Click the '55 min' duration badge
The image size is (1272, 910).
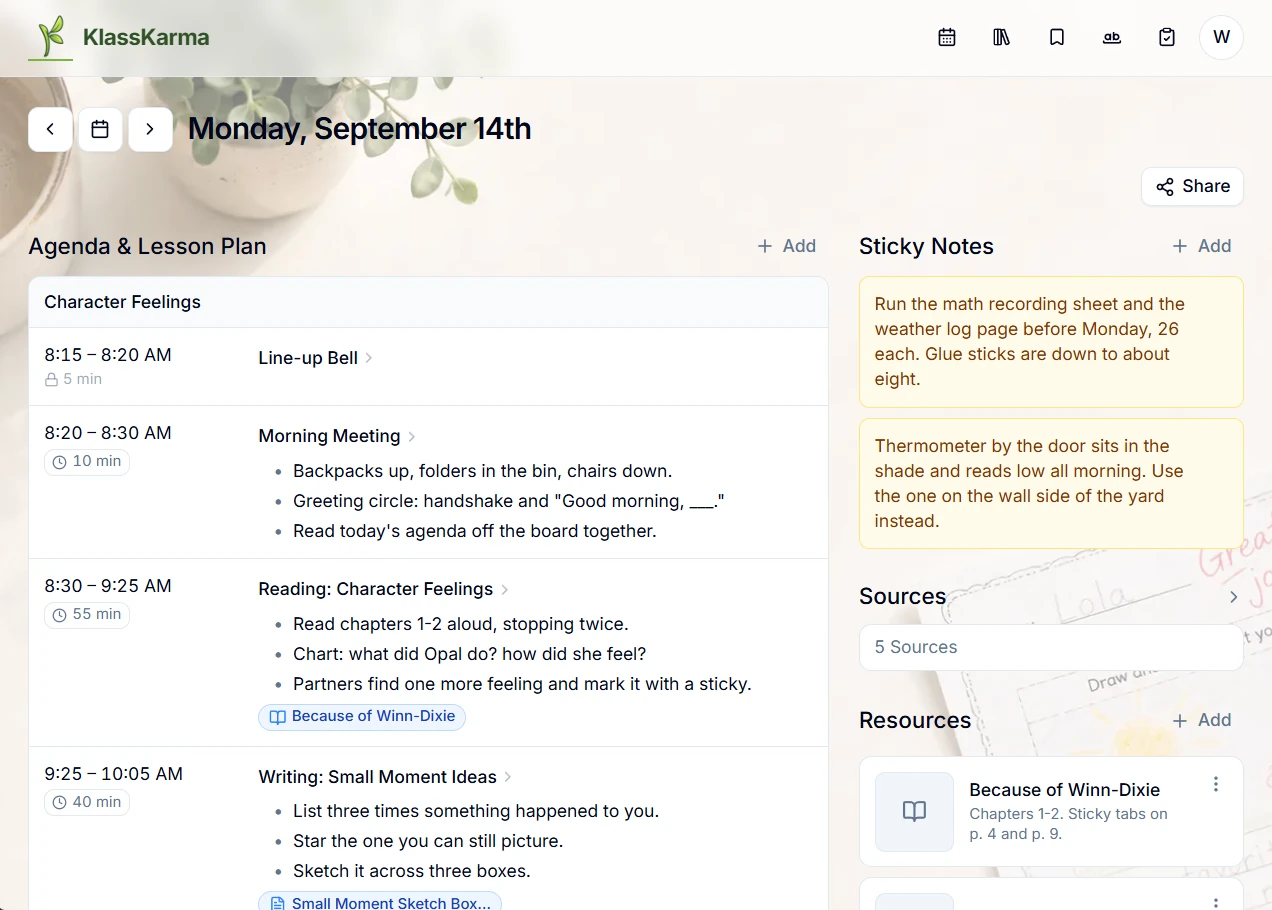click(x=87, y=614)
